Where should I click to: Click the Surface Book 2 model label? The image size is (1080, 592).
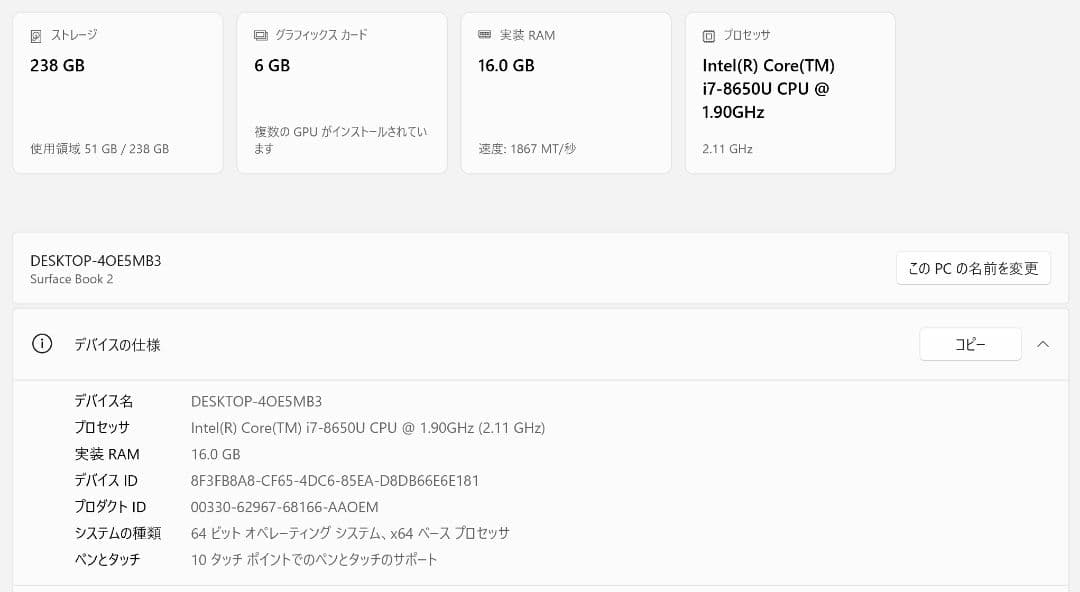point(72,280)
